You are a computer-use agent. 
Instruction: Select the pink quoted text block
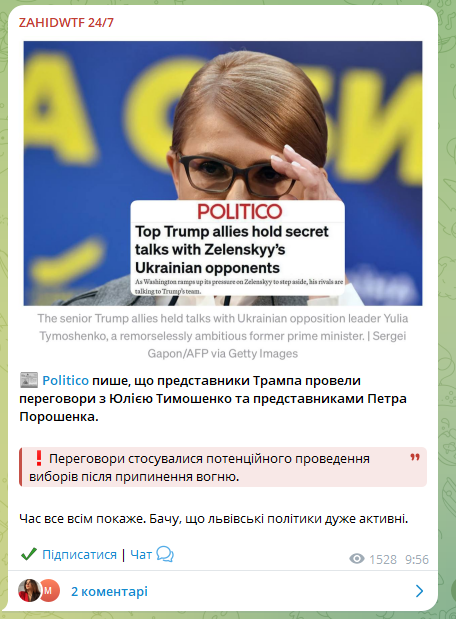tap(223, 467)
